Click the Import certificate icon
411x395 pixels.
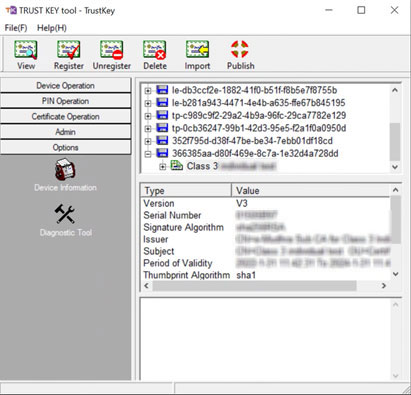point(197,50)
